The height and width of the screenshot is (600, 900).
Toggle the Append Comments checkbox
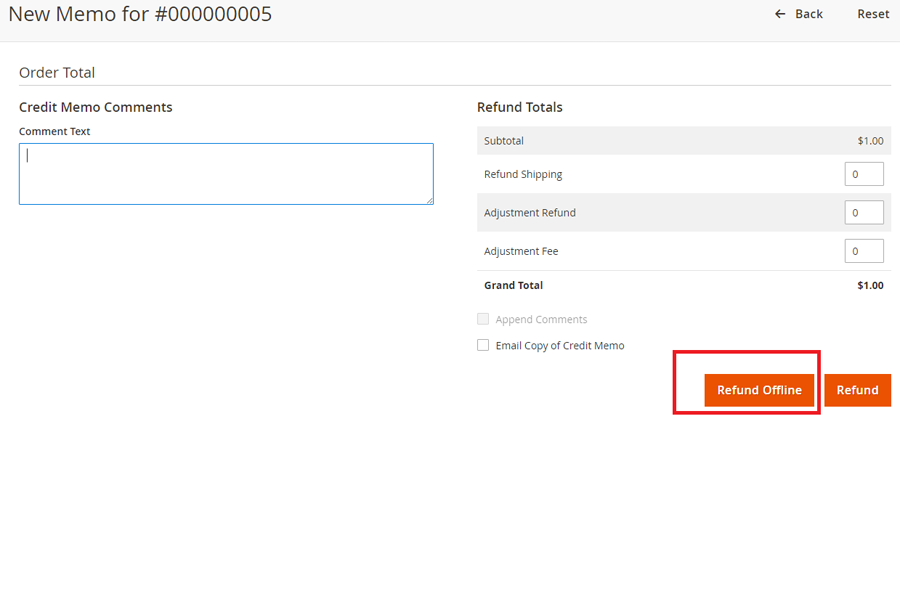pyautogui.click(x=483, y=319)
